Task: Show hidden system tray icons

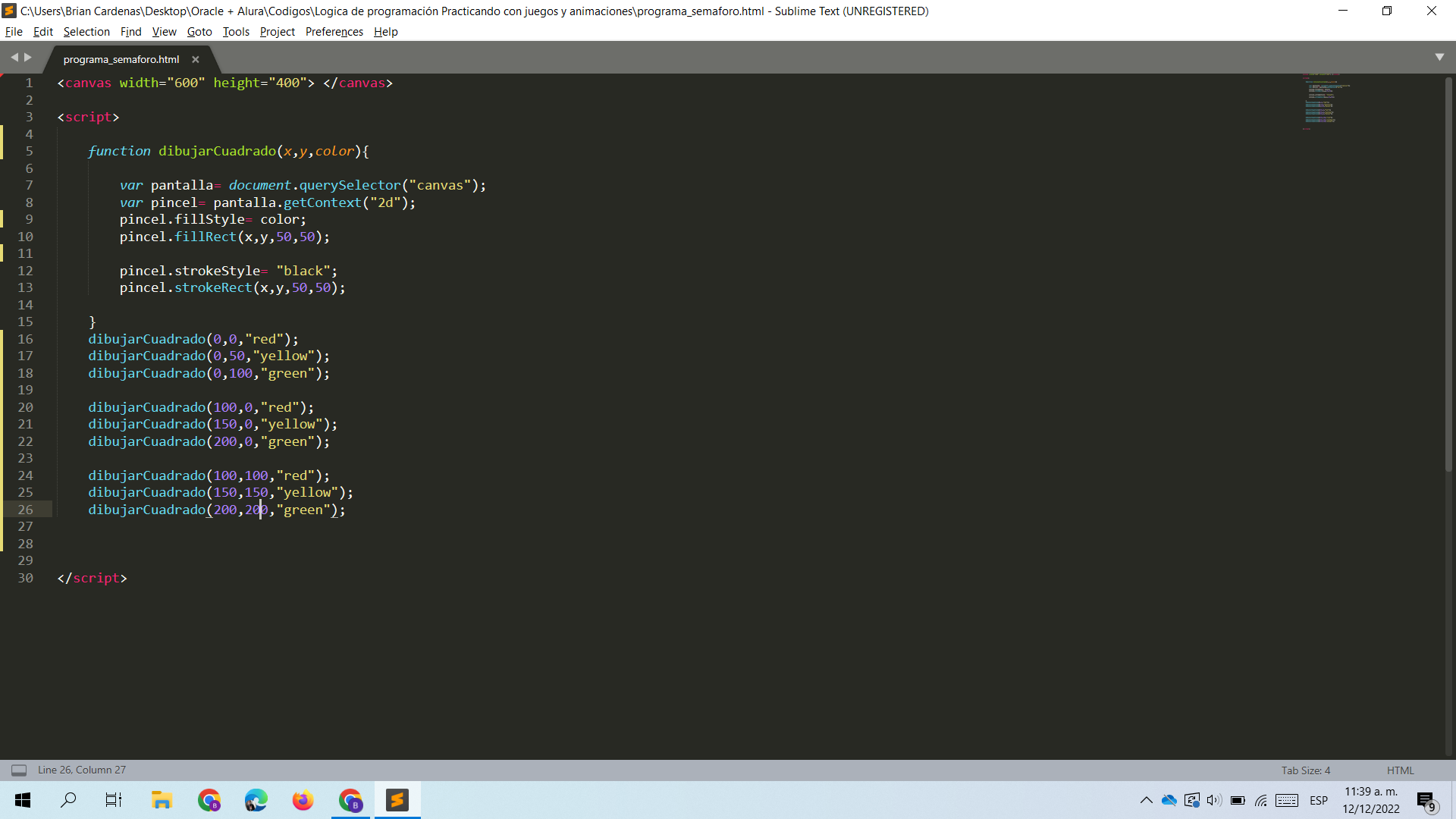Action: pos(1147,800)
